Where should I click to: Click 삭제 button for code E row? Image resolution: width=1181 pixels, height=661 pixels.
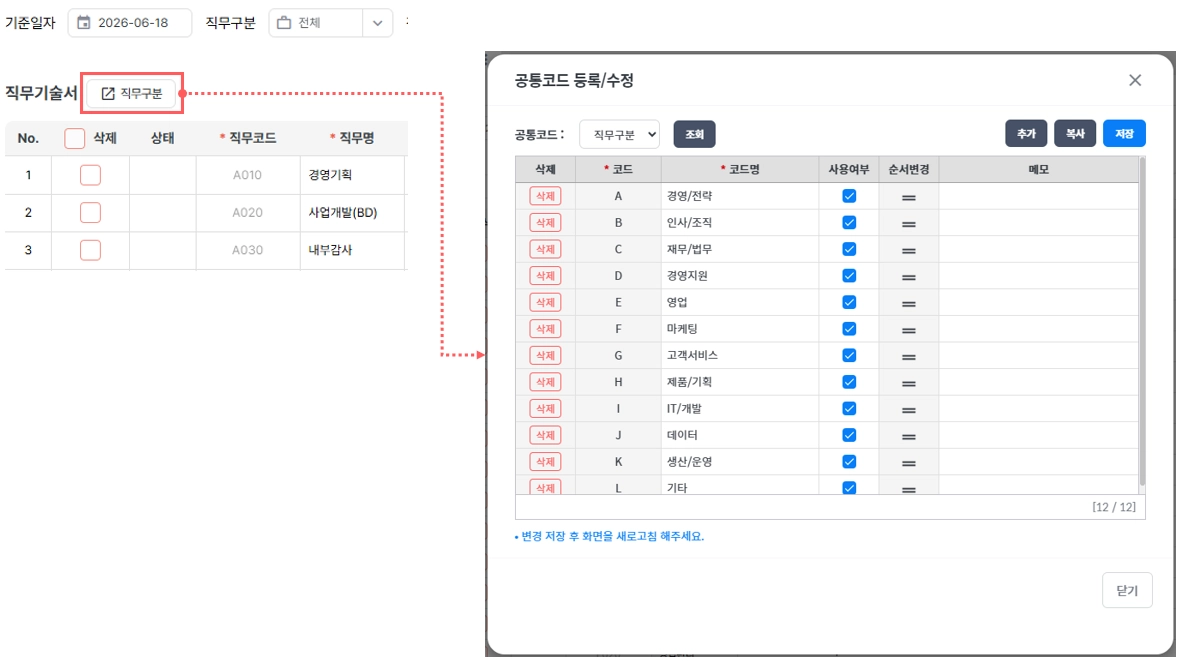[545, 302]
